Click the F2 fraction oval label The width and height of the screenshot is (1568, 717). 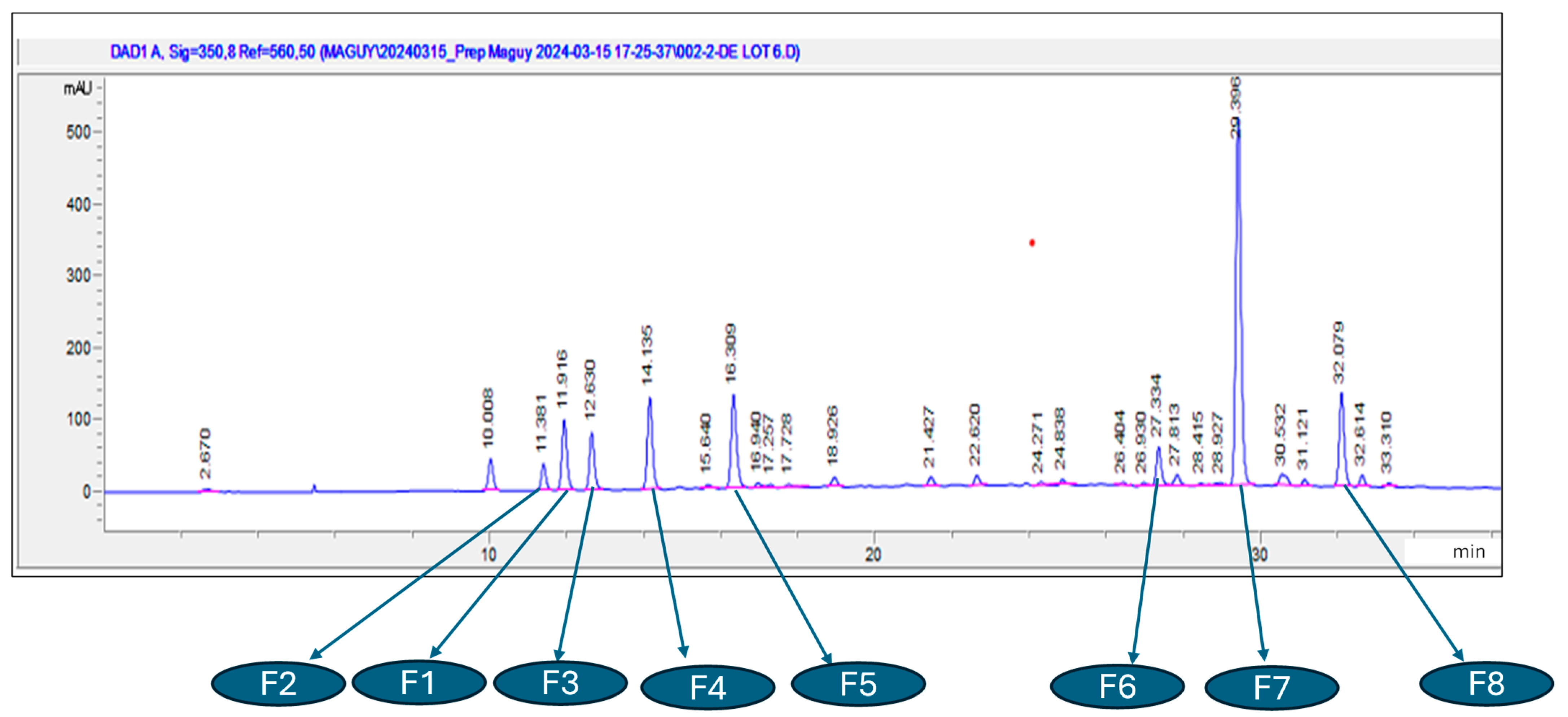[278, 683]
